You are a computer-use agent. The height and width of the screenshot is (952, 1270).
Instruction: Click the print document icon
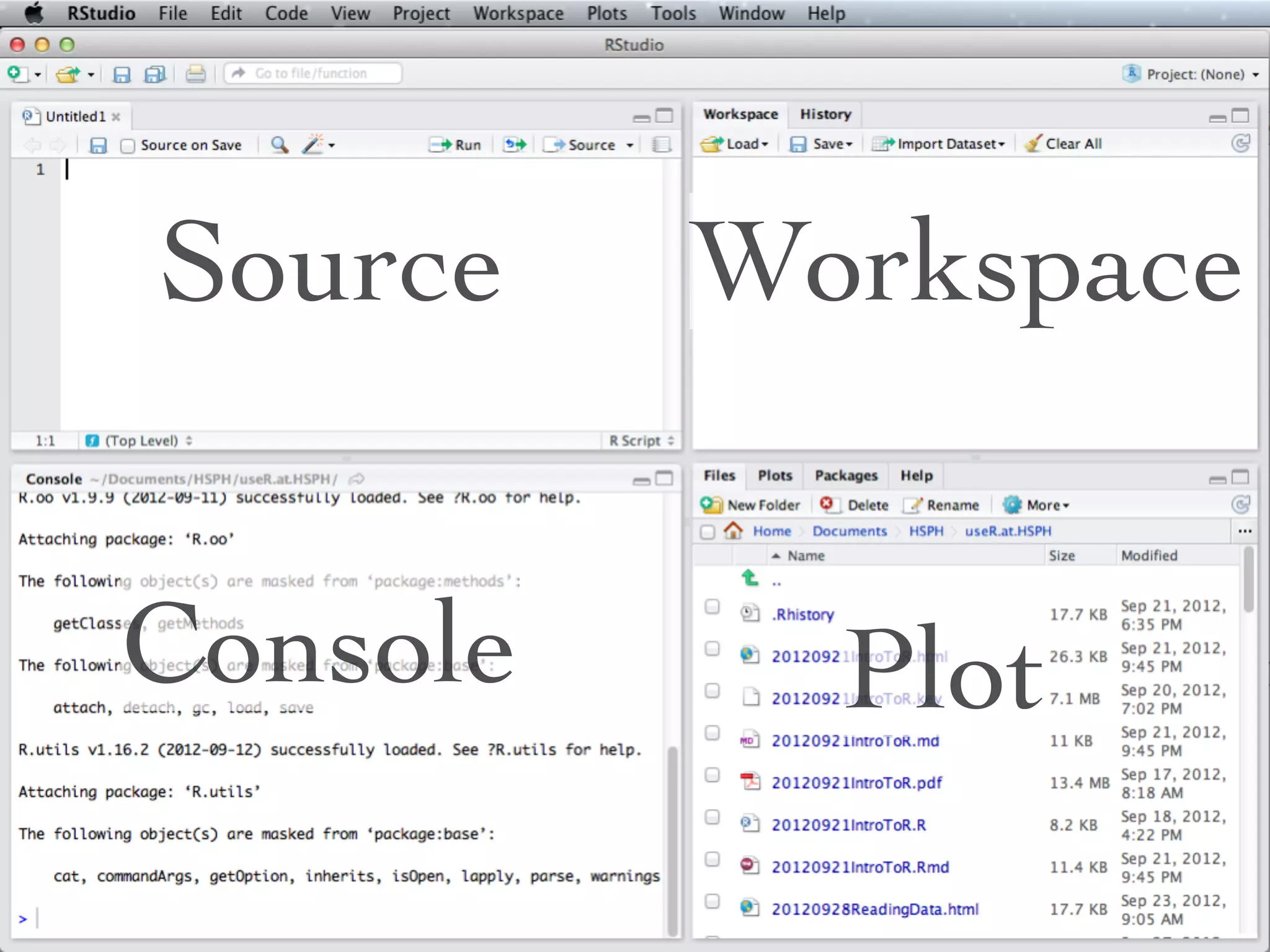[x=195, y=74]
